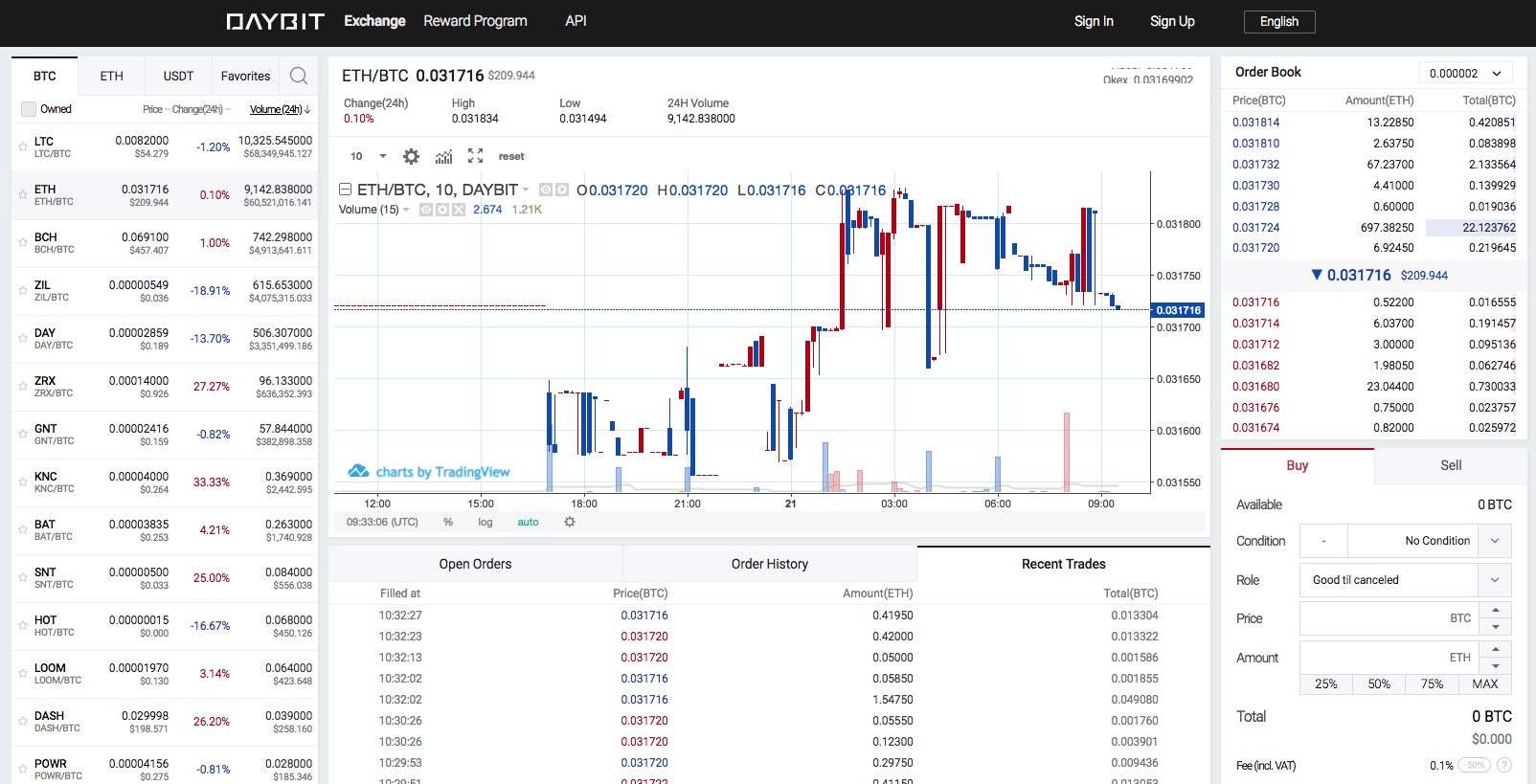Add LOOM/BTC to favorites
The image size is (1536, 784).
[x=23, y=674]
